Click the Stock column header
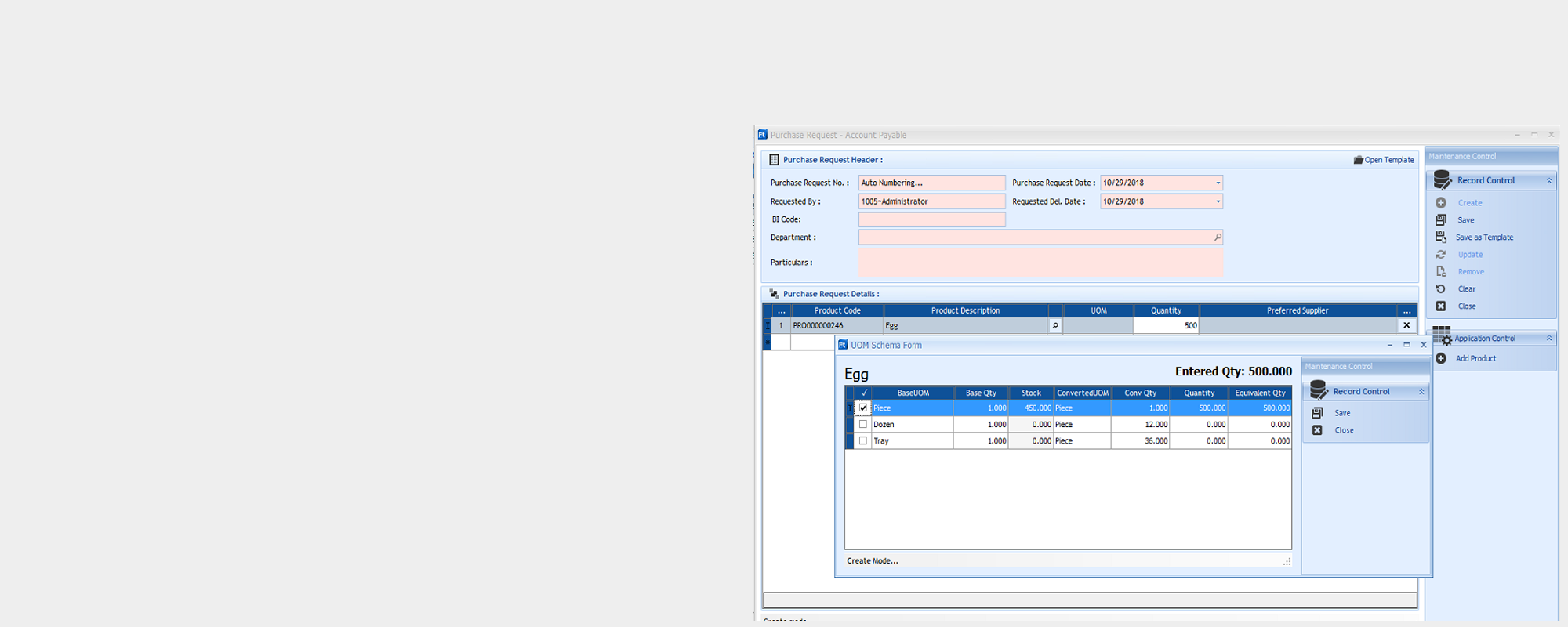Image resolution: width=1568 pixels, height=627 pixels. [1031, 393]
